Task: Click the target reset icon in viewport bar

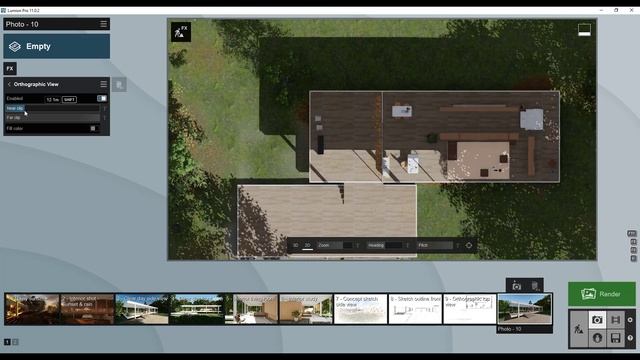Action: point(469,245)
